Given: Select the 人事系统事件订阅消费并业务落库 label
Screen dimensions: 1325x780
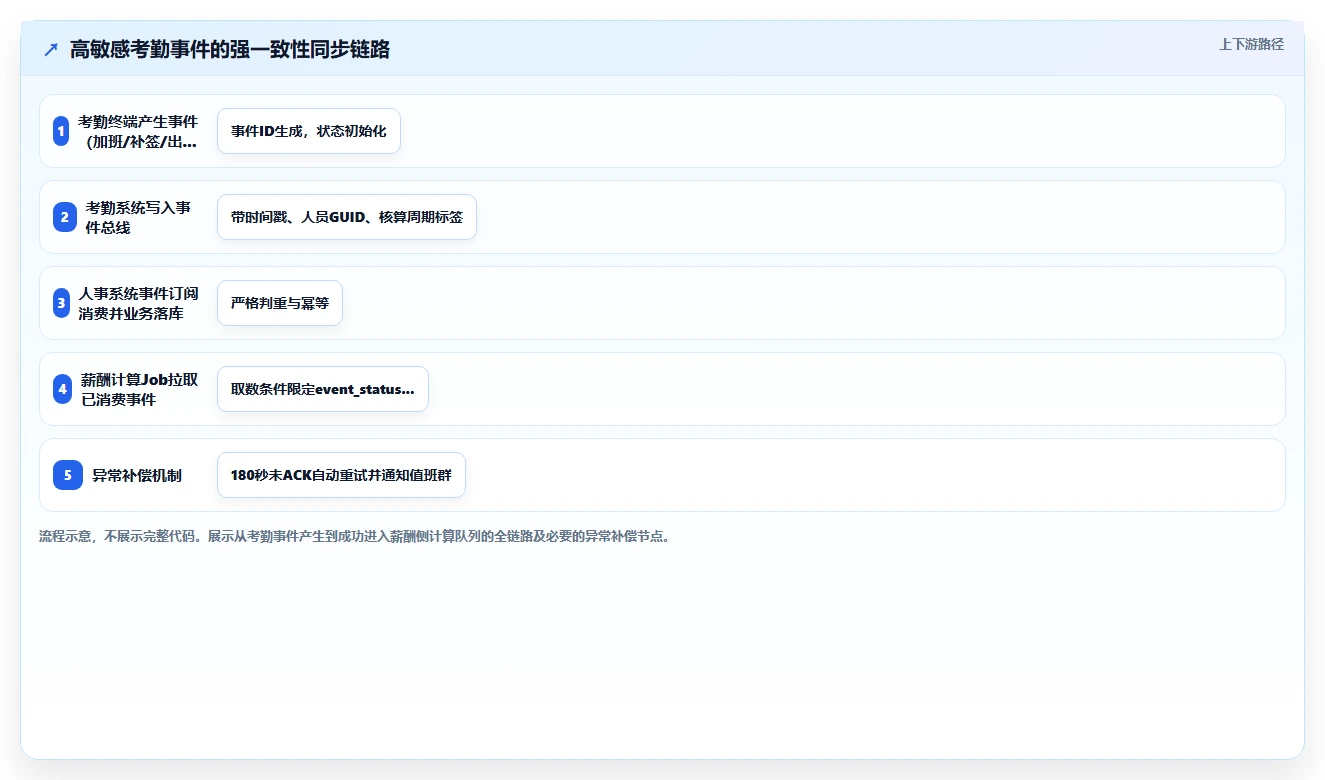Looking at the screenshot, I should coord(138,303).
